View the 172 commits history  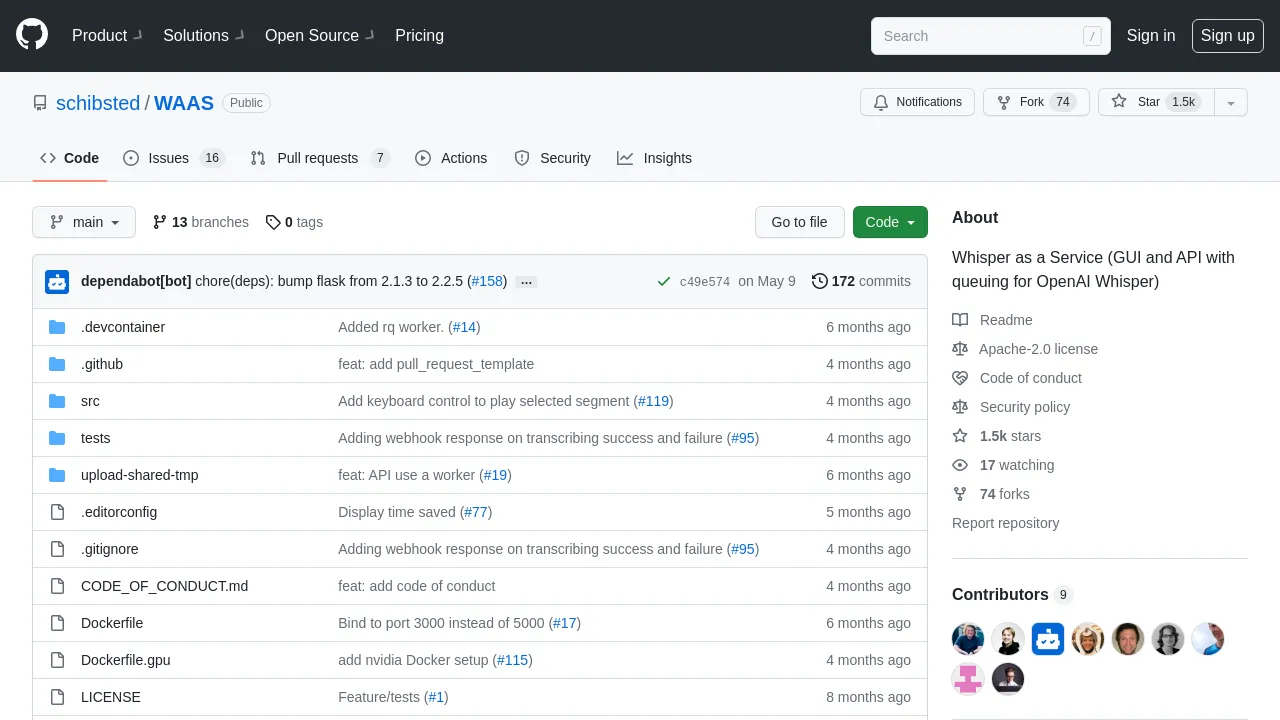pyautogui.click(x=861, y=281)
